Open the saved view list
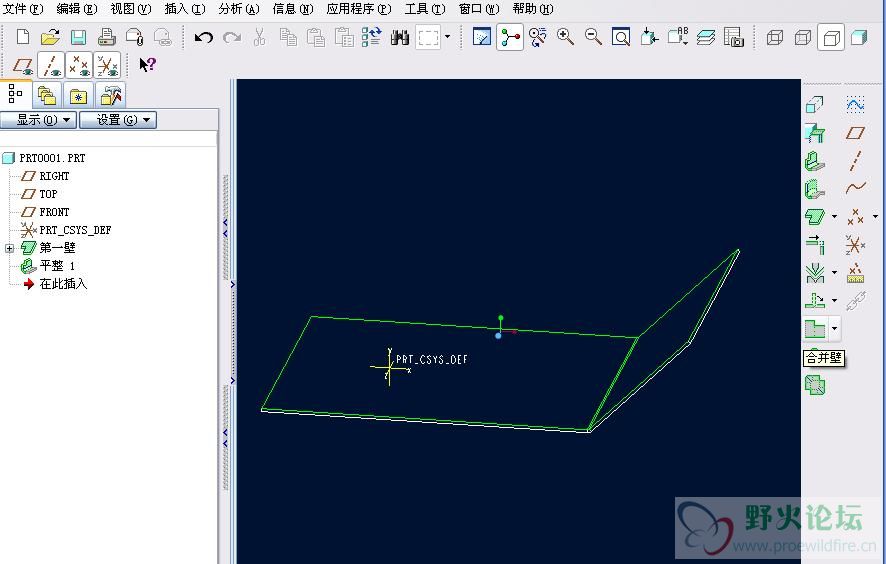Screen dimensions: 886x564 tap(677, 37)
